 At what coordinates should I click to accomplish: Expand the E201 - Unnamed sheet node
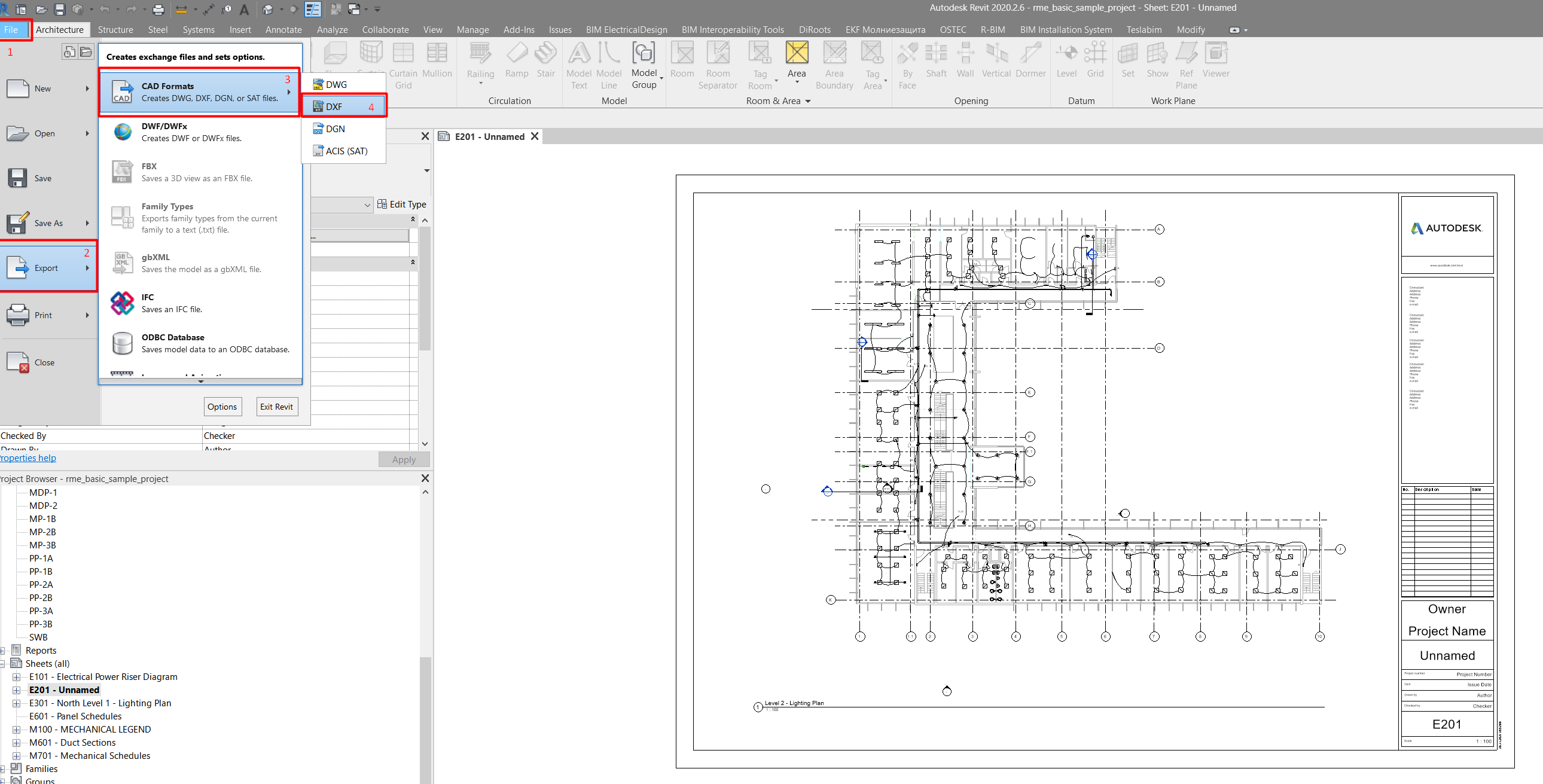click(17, 690)
